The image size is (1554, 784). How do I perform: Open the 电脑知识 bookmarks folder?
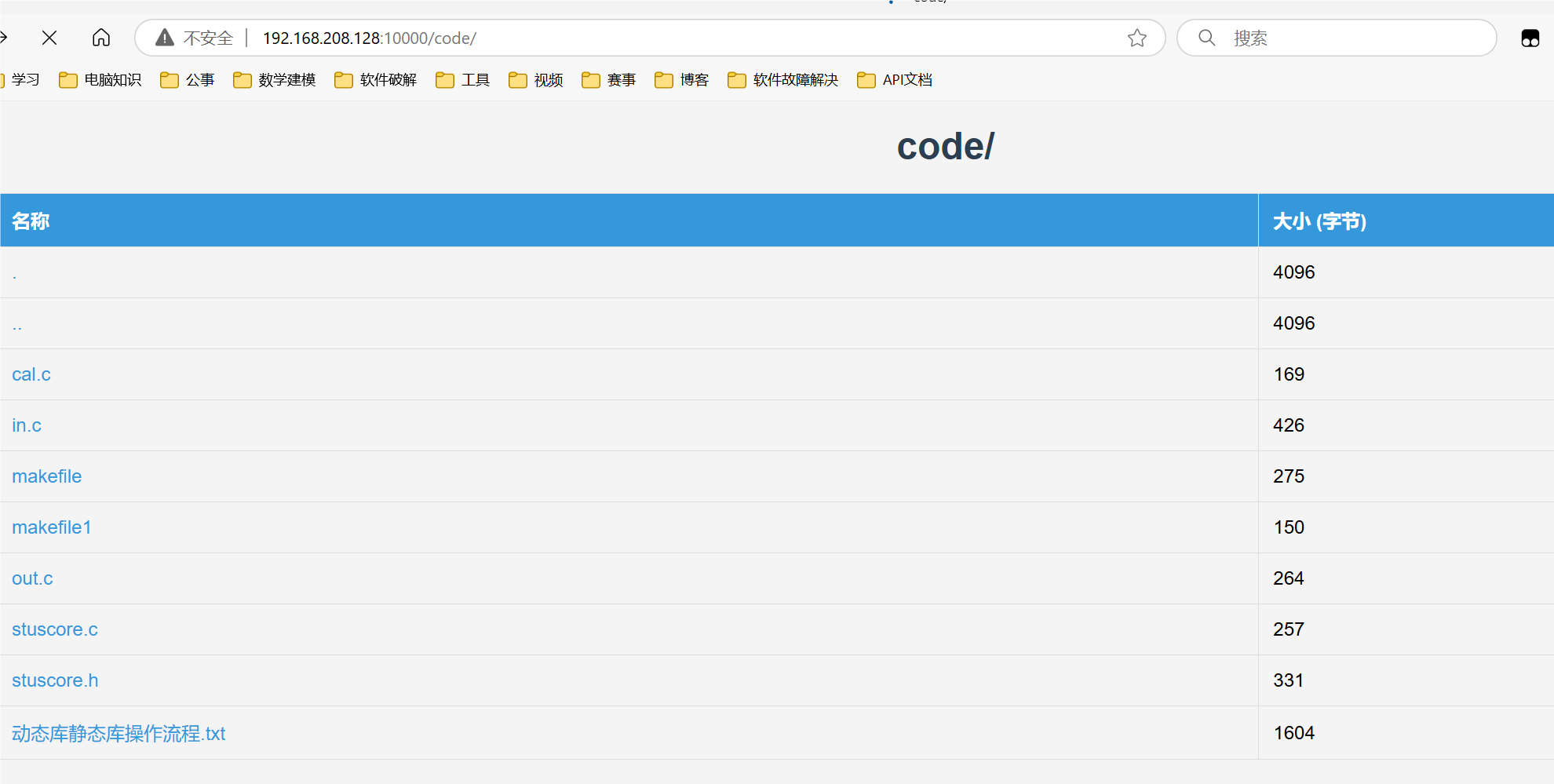tap(100, 79)
